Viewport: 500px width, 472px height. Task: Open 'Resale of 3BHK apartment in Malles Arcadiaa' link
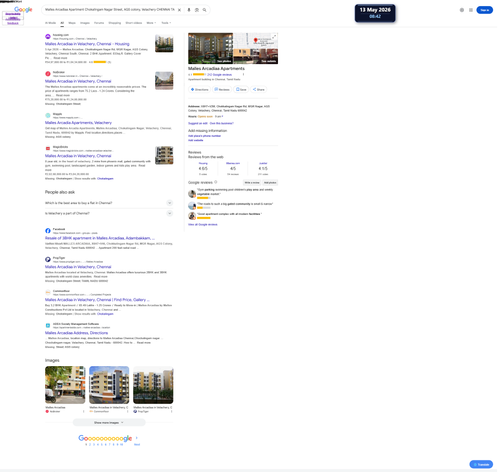point(100,238)
